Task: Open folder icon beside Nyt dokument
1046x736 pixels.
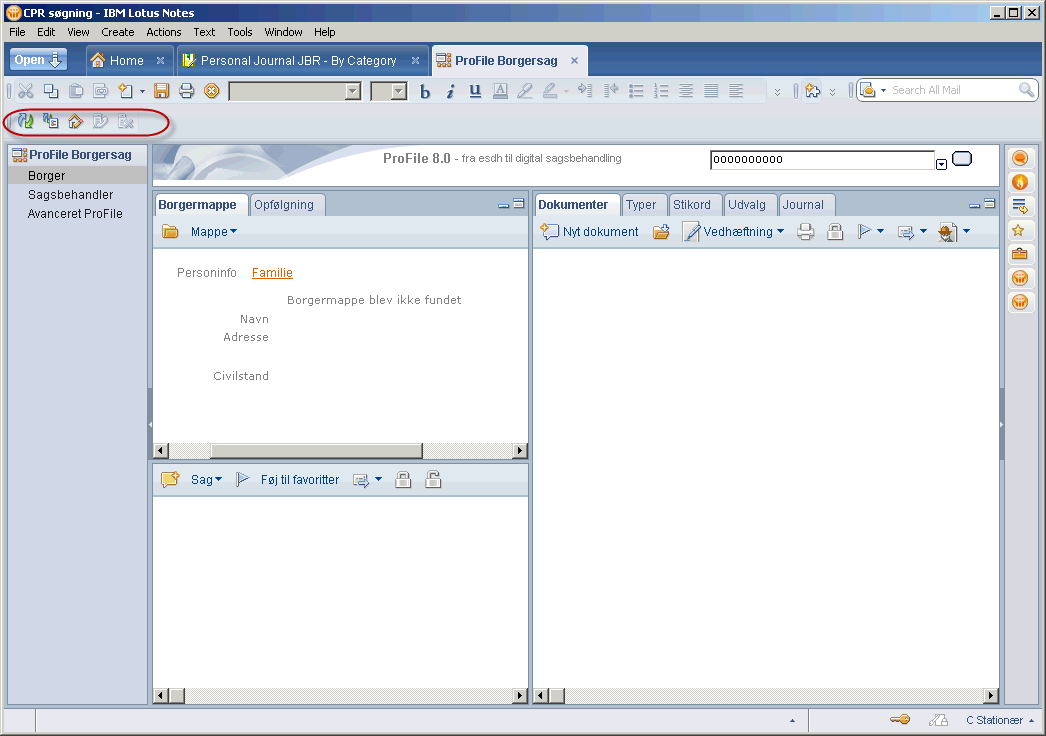Action: (661, 232)
